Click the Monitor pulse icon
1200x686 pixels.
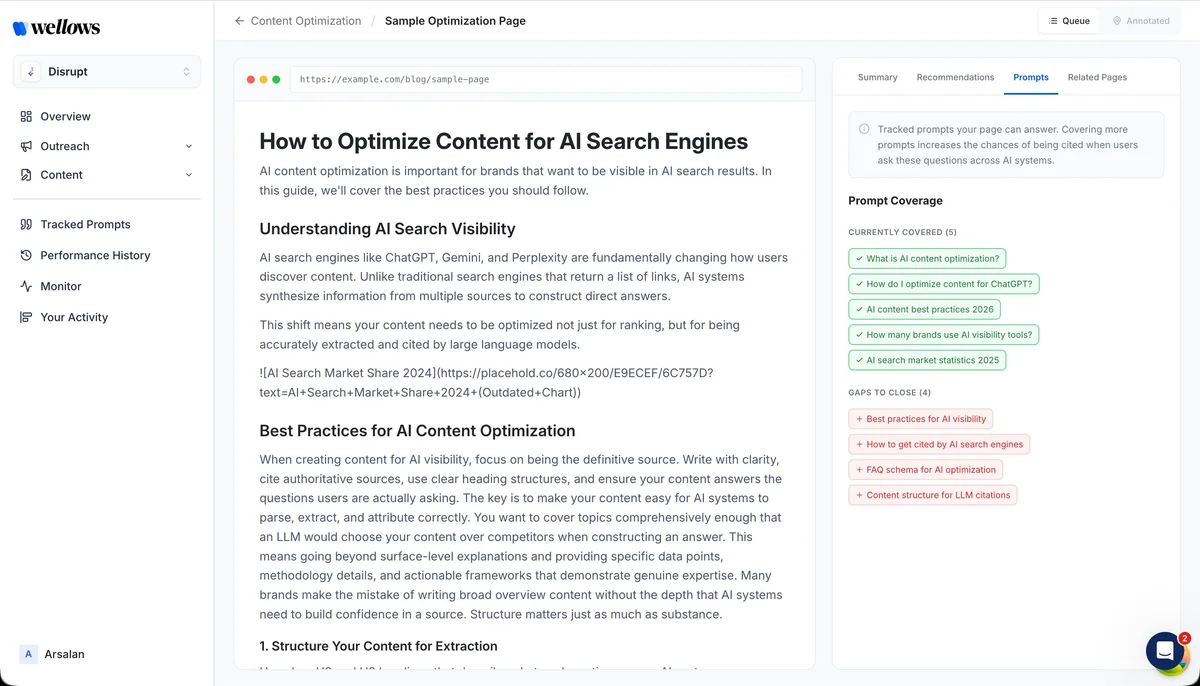(27, 287)
